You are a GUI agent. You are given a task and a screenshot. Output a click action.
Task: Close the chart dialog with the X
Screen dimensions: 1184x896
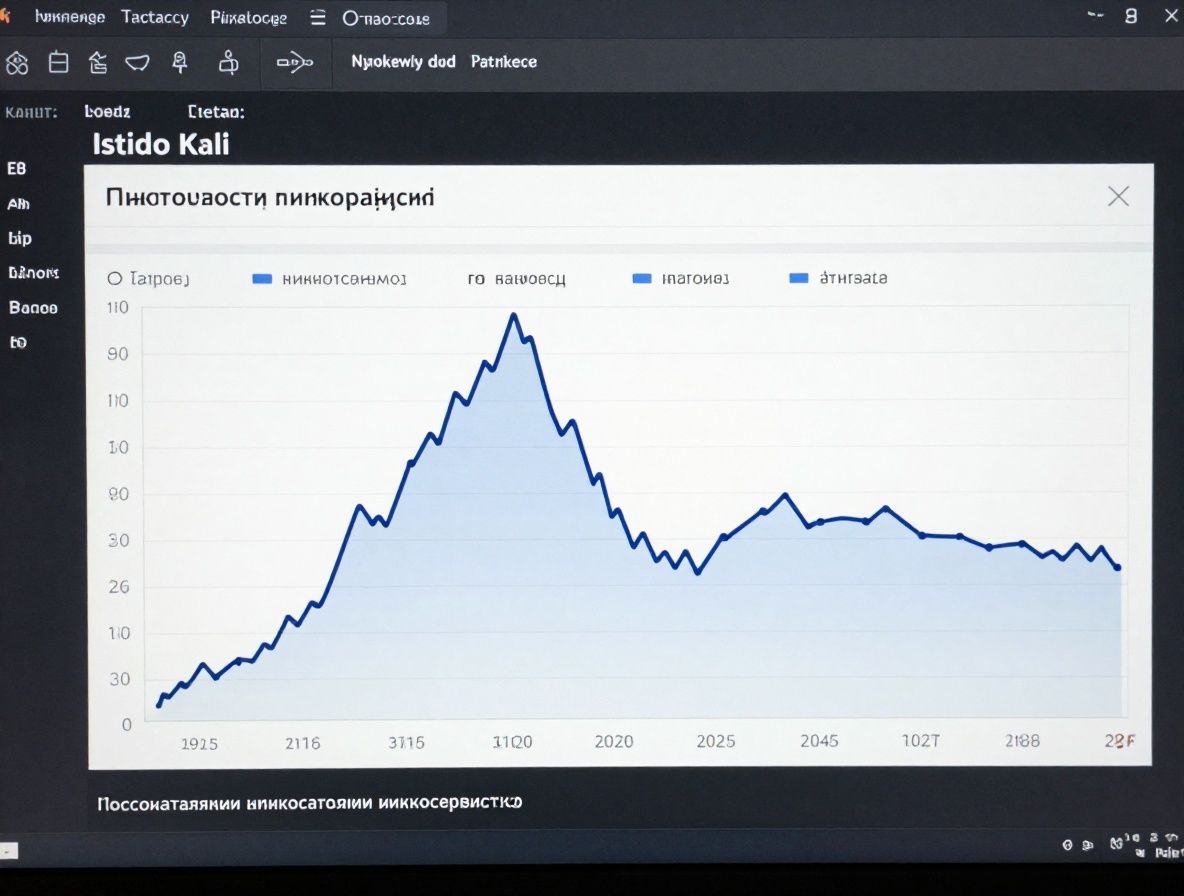1118,196
